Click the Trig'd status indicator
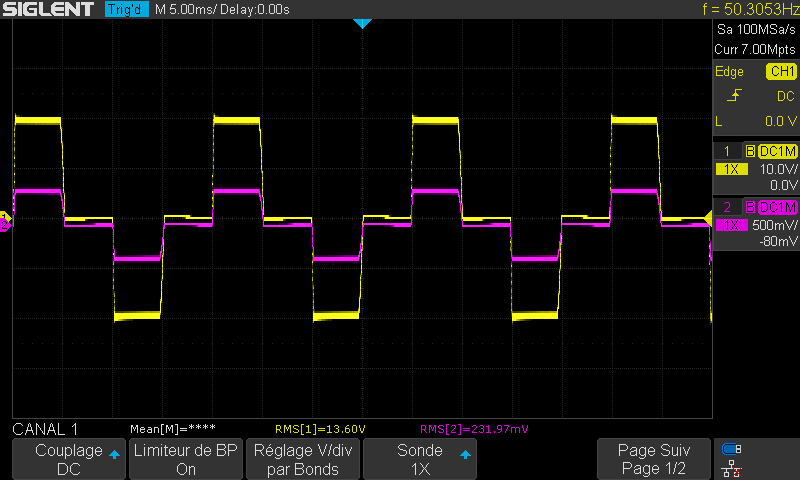 [x=127, y=9]
